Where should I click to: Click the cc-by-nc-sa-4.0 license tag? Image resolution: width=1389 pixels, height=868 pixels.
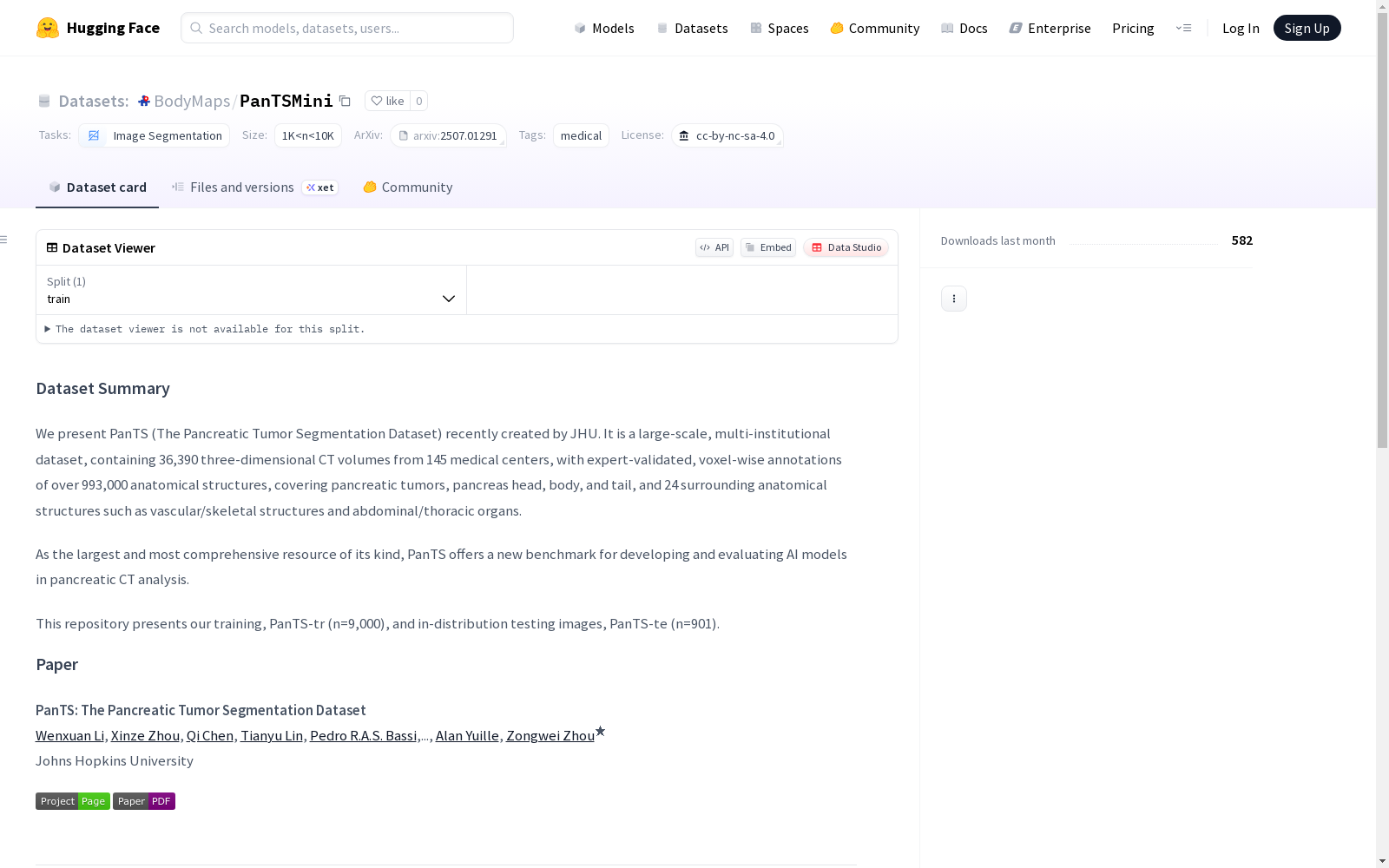tap(727, 135)
